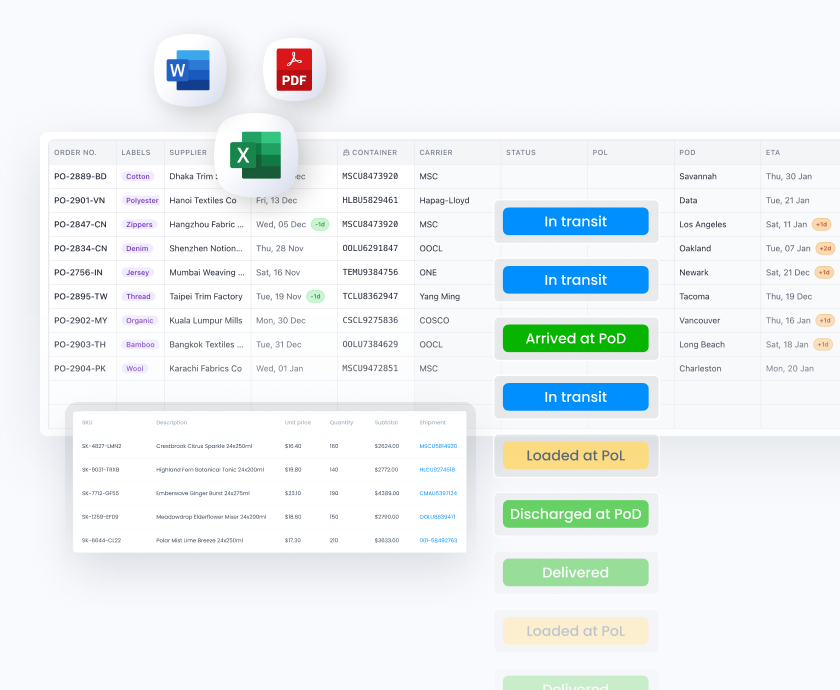The width and height of the screenshot is (840, 690).
Task: Select the Bamboo label tag
Action: [140, 344]
